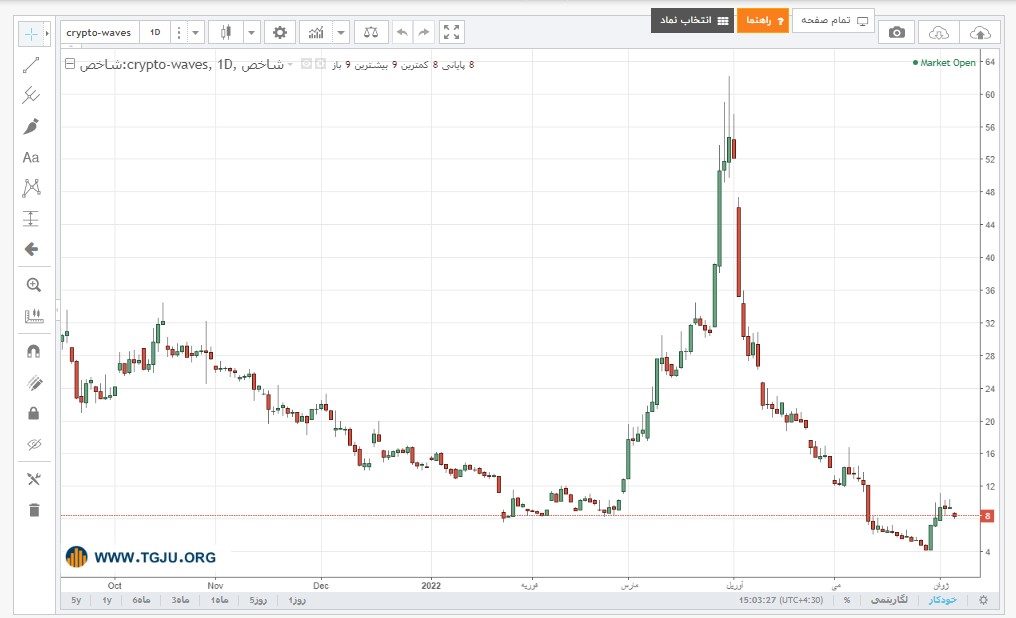Screen dimensions: 1016x618
Task: Open the time interval dropdown arrow
Action: (x=195, y=32)
